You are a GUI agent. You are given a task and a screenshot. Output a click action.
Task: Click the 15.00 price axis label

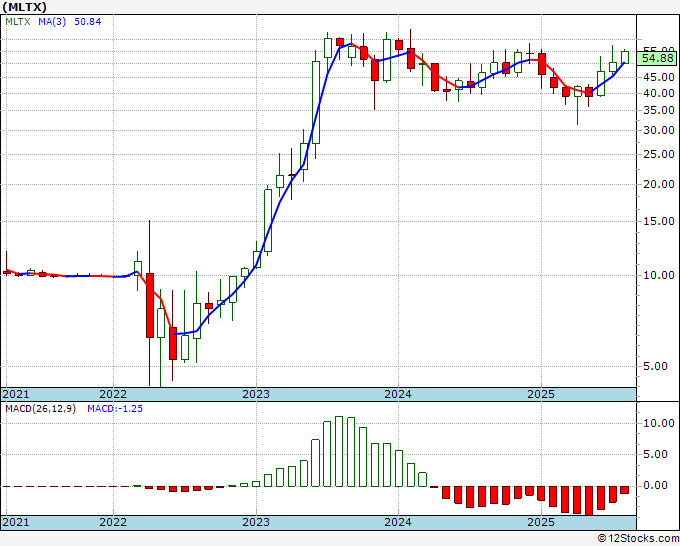pos(658,221)
